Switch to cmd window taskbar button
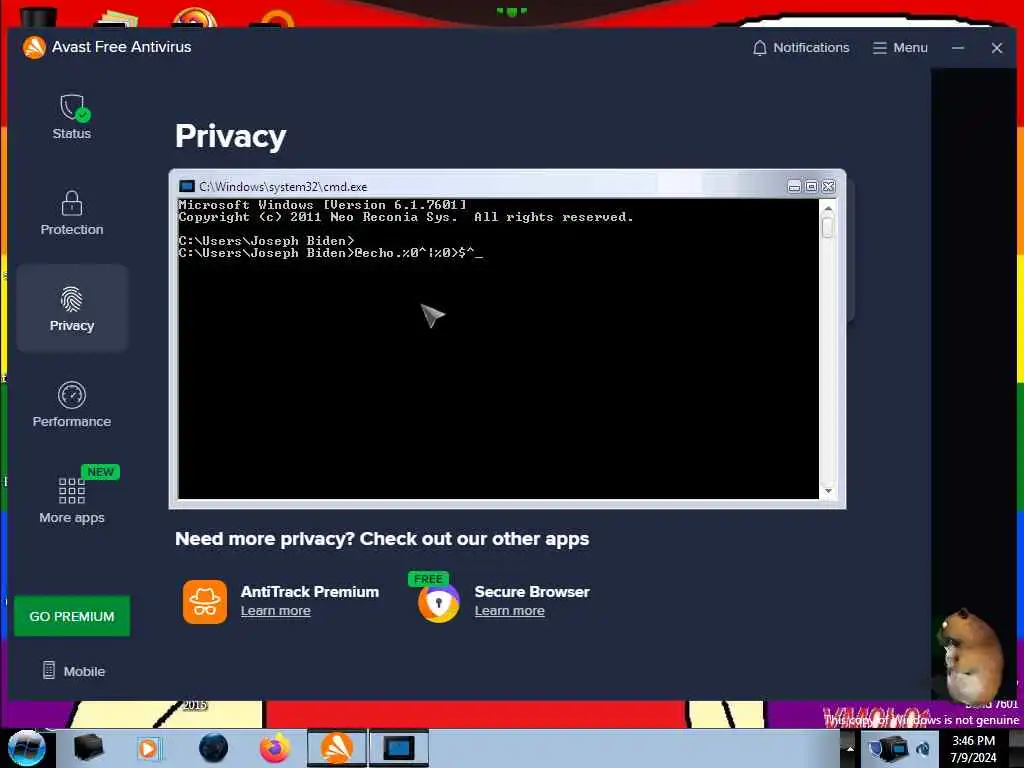 pos(399,748)
